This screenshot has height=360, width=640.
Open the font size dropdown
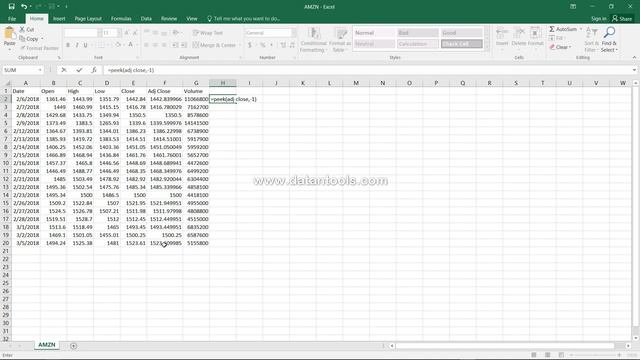[x=119, y=33]
